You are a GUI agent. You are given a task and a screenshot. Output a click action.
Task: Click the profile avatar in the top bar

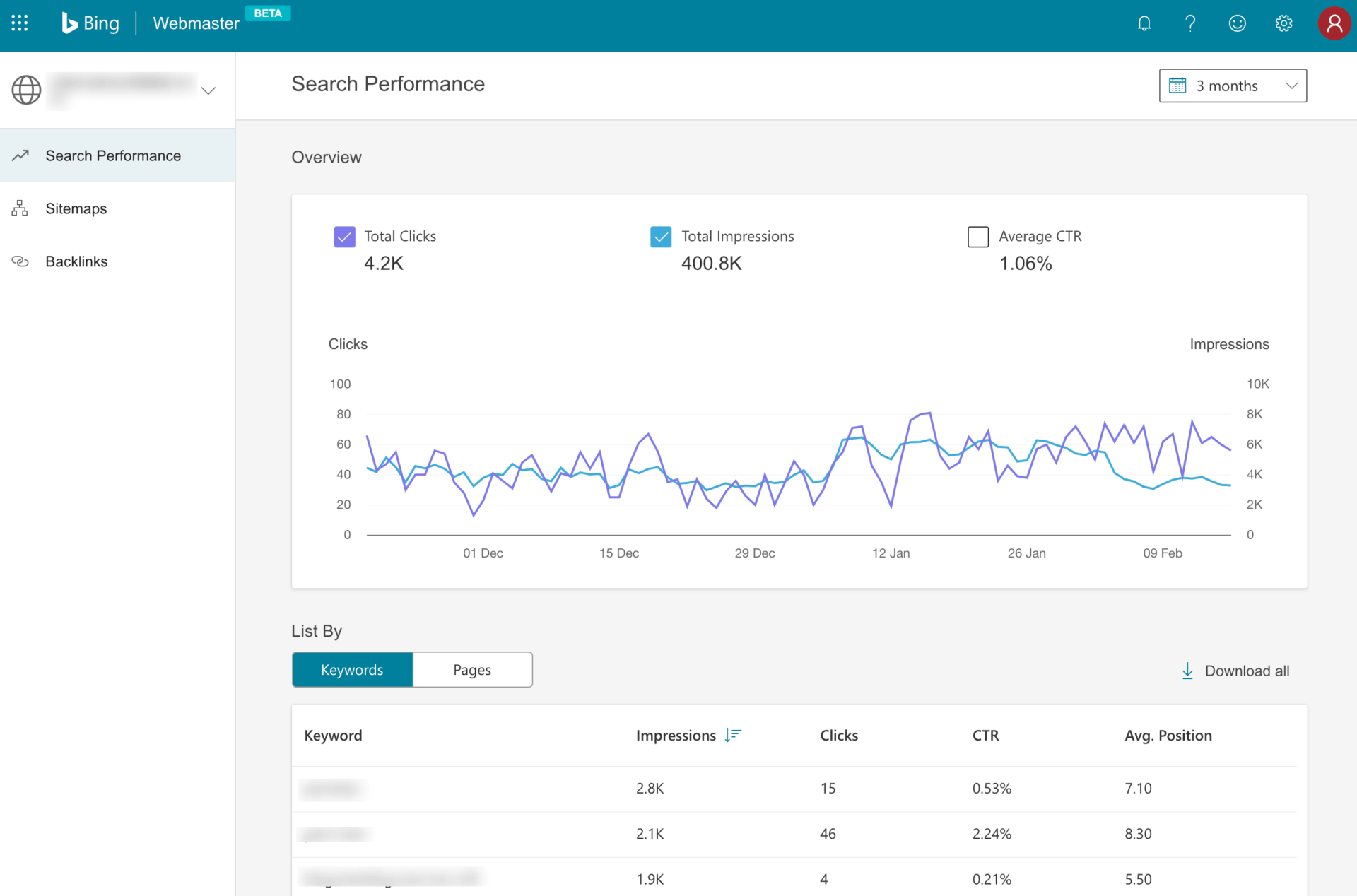pyautogui.click(x=1334, y=23)
